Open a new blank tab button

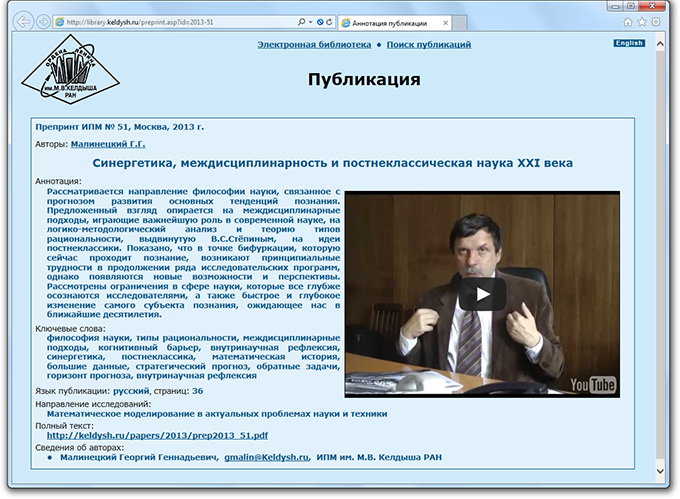(x=459, y=23)
